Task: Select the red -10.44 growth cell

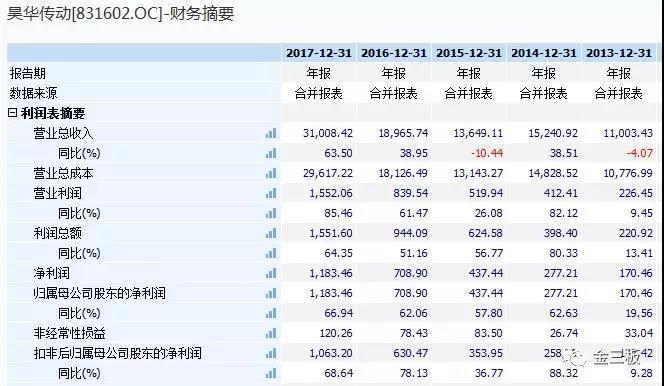Action: (487, 153)
